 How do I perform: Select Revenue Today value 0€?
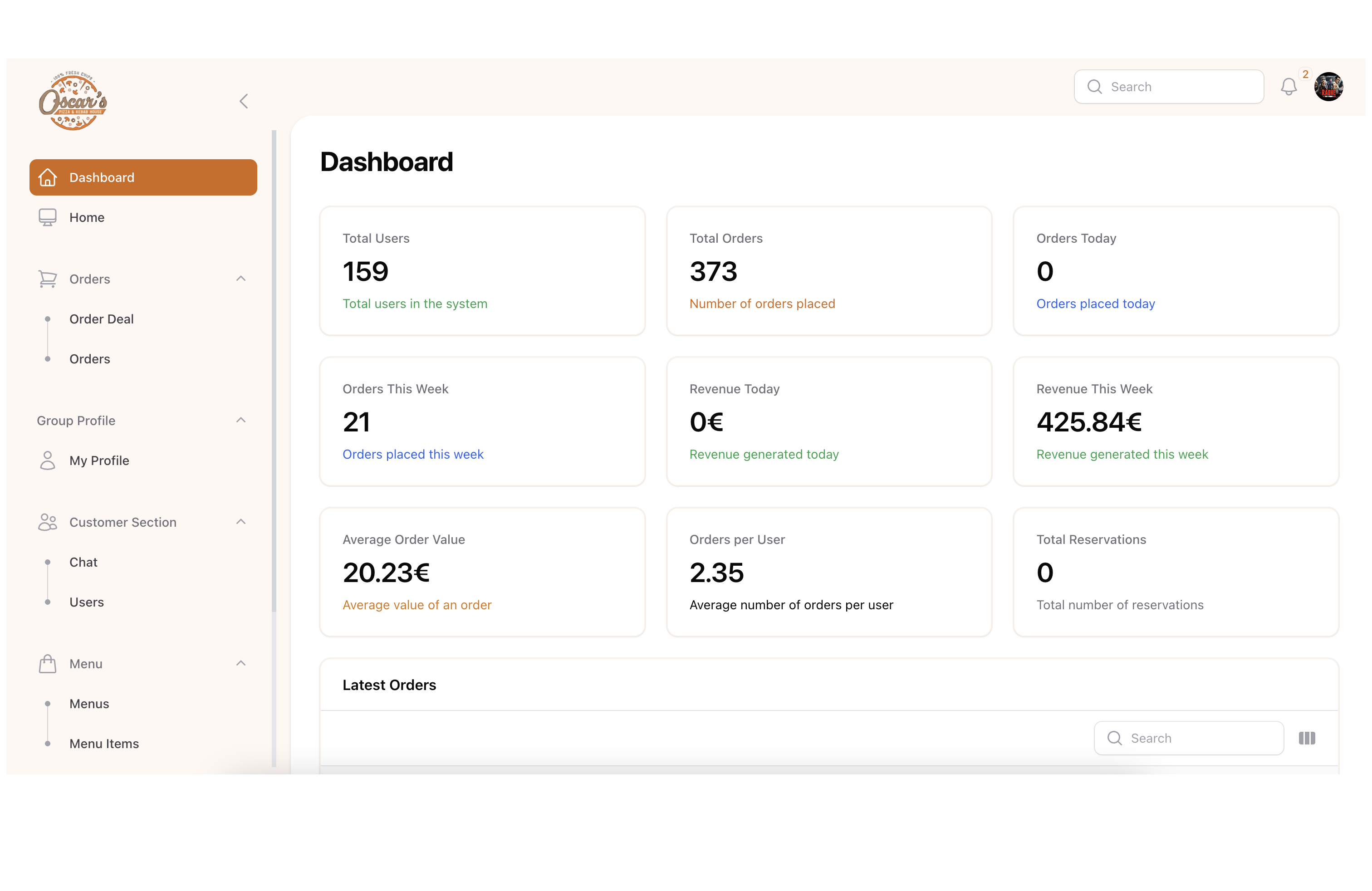click(706, 422)
